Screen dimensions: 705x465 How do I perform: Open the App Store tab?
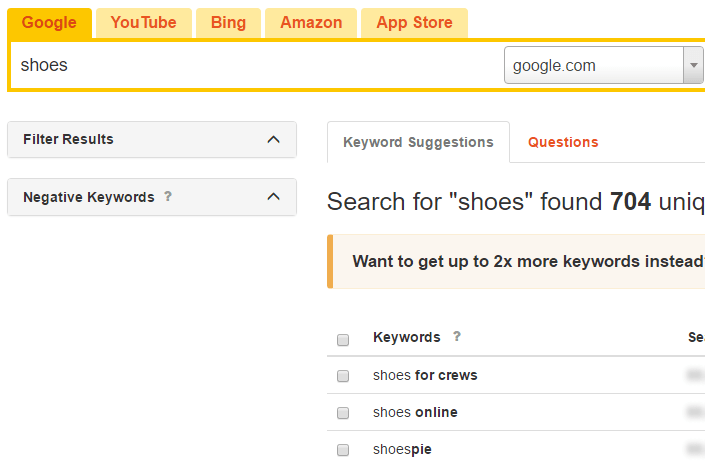click(415, 23)
